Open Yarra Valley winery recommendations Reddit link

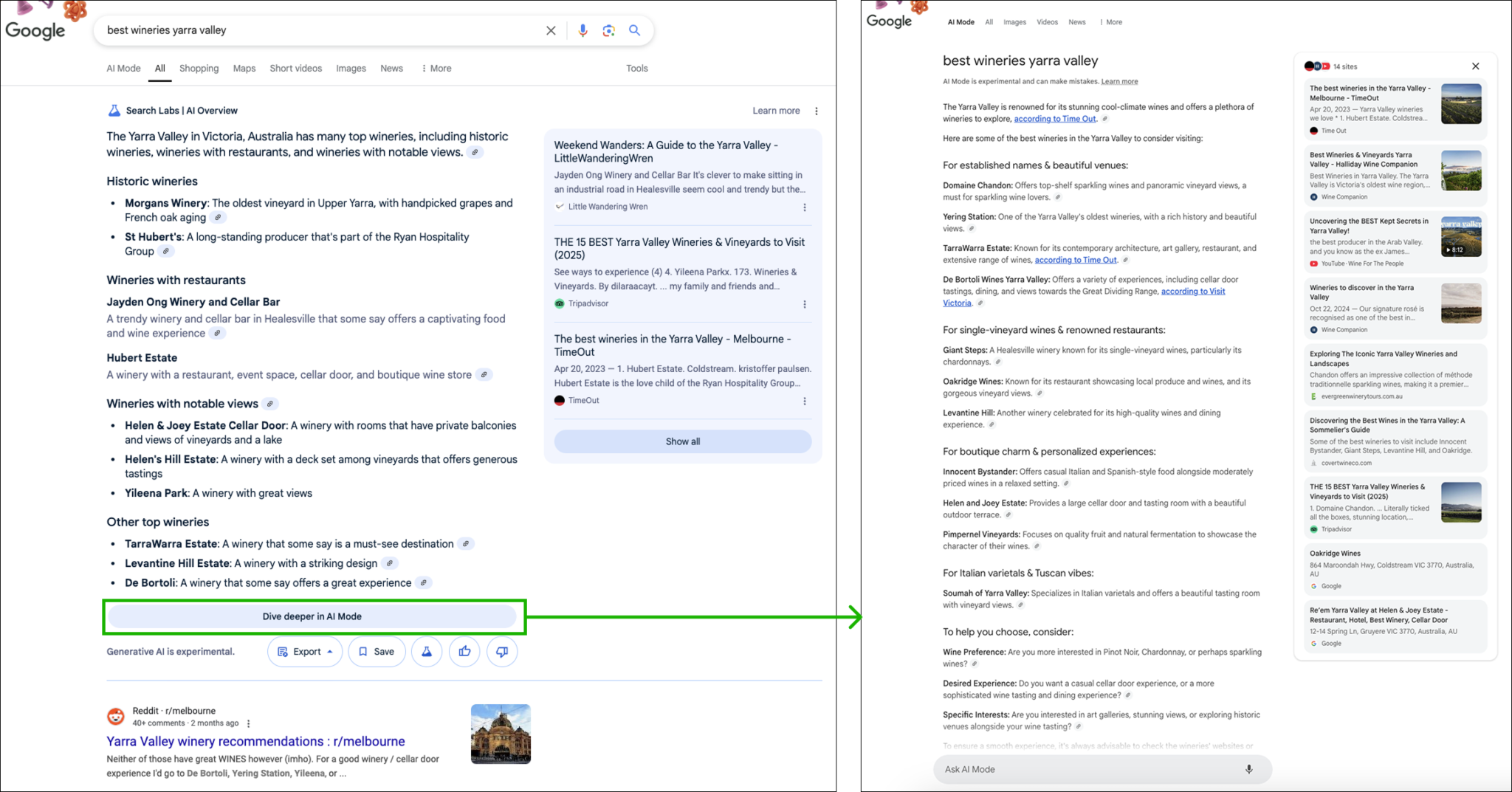[x=255, y=741]
